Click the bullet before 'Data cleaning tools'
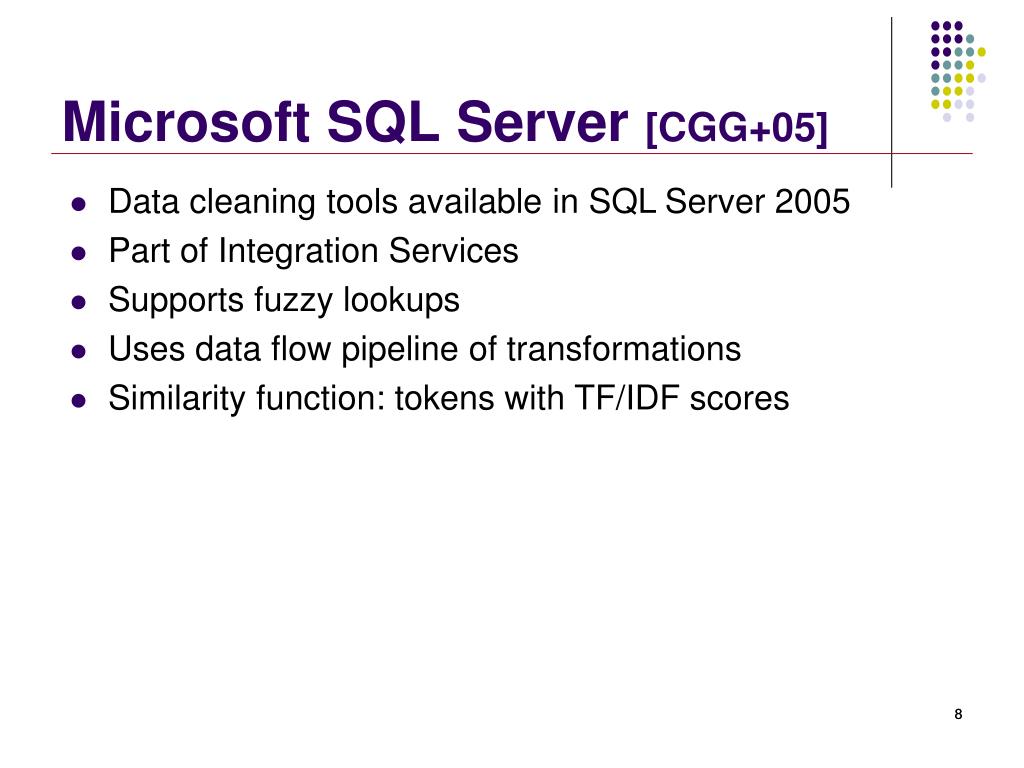The image size is (1024, 768). [x=79, y=204]
